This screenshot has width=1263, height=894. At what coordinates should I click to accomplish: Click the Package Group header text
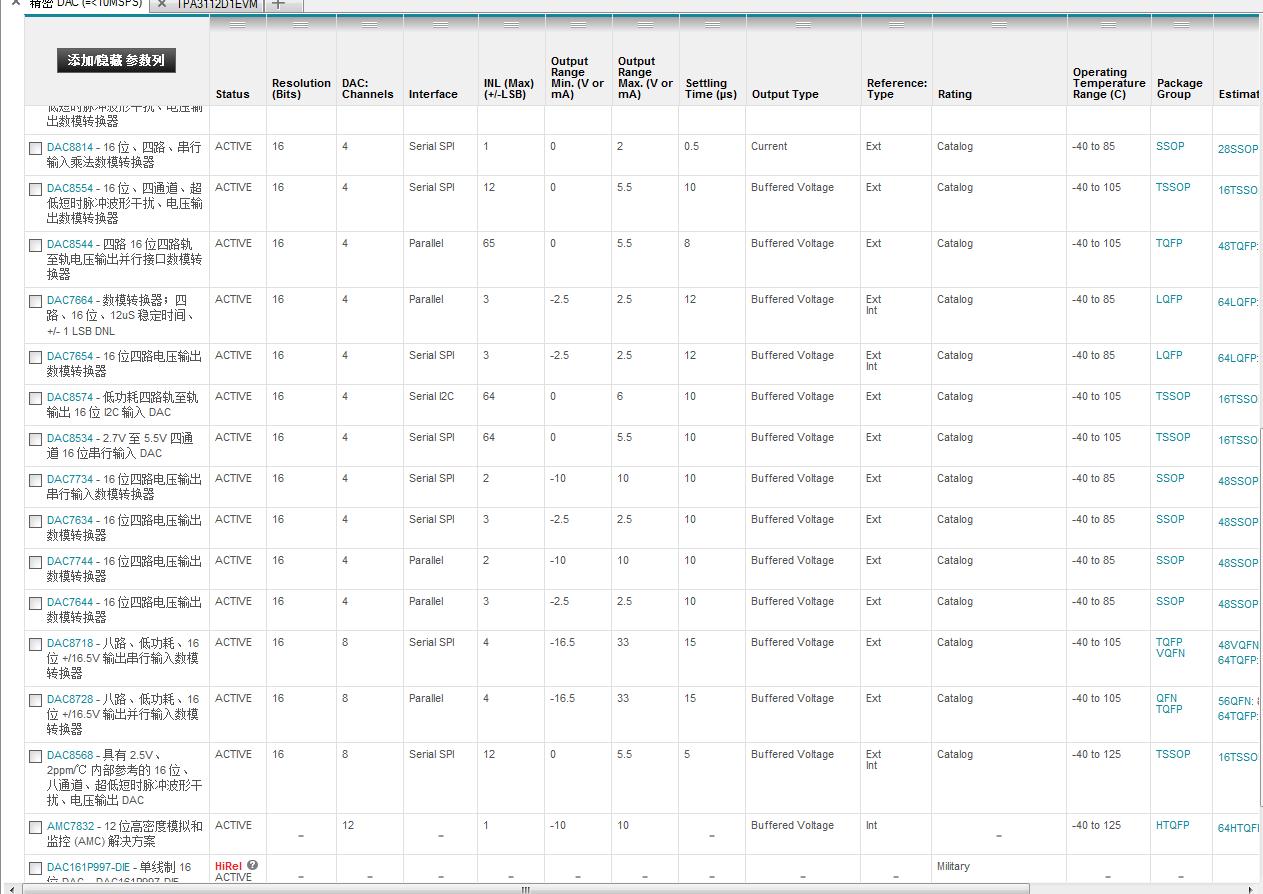click(1180, 89)
